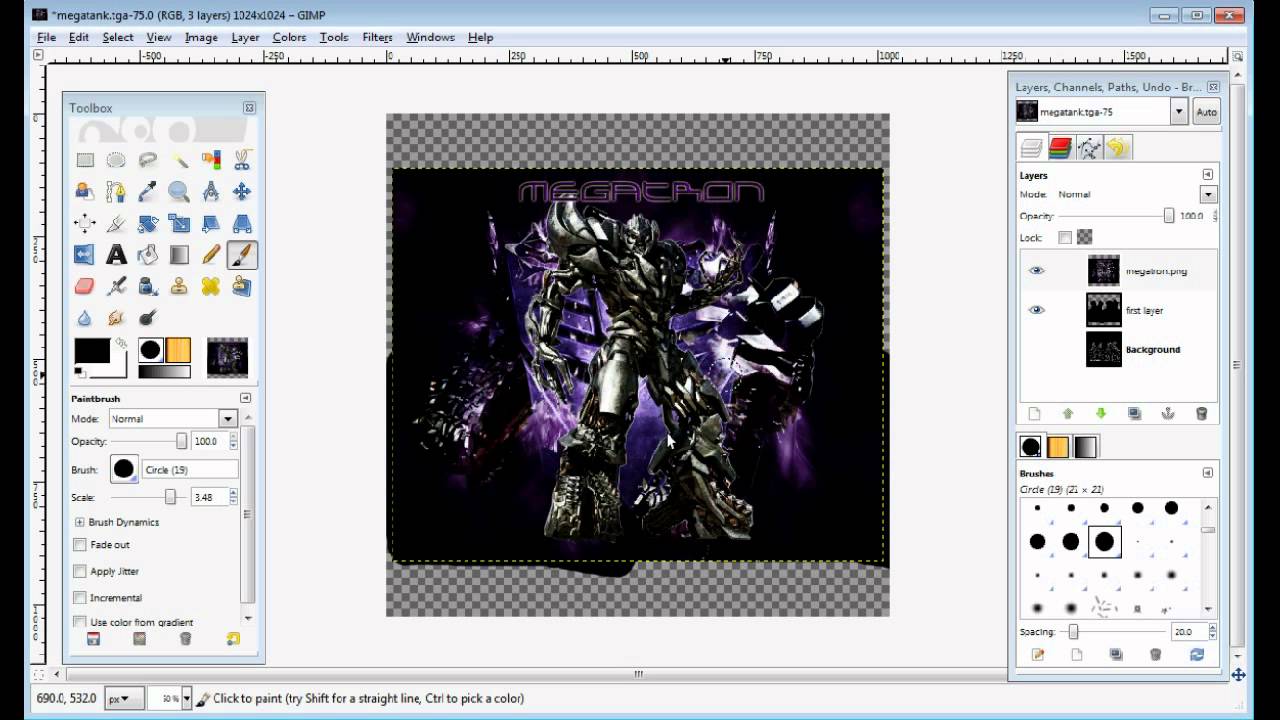
Task: Open the Layers Mode dropdown arrow
Action: [x=1209, y=195]
